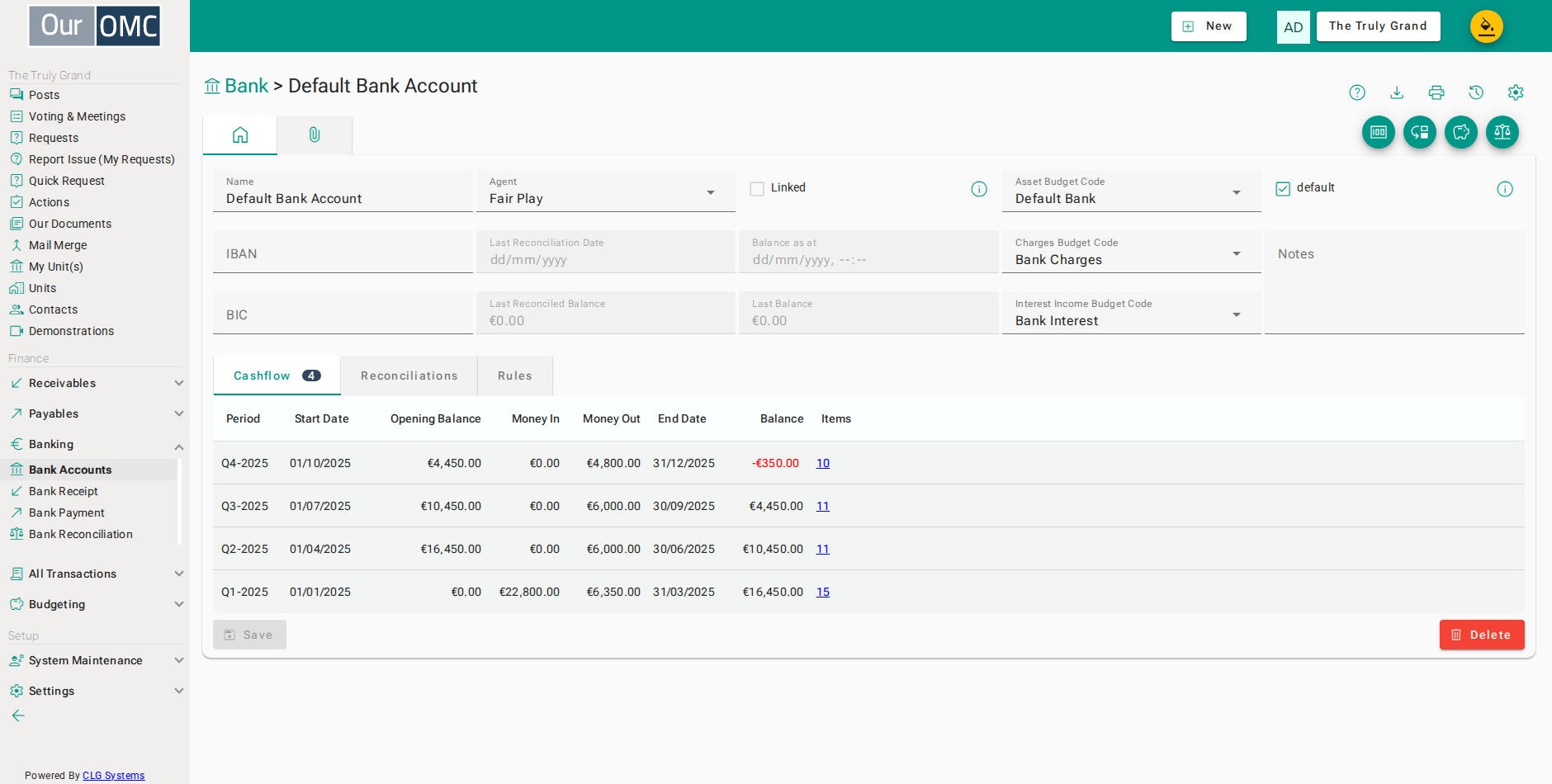This screenshot has height=784, width=1552.
Task: Switch to the Rules tab
Action: coord(515,375)
